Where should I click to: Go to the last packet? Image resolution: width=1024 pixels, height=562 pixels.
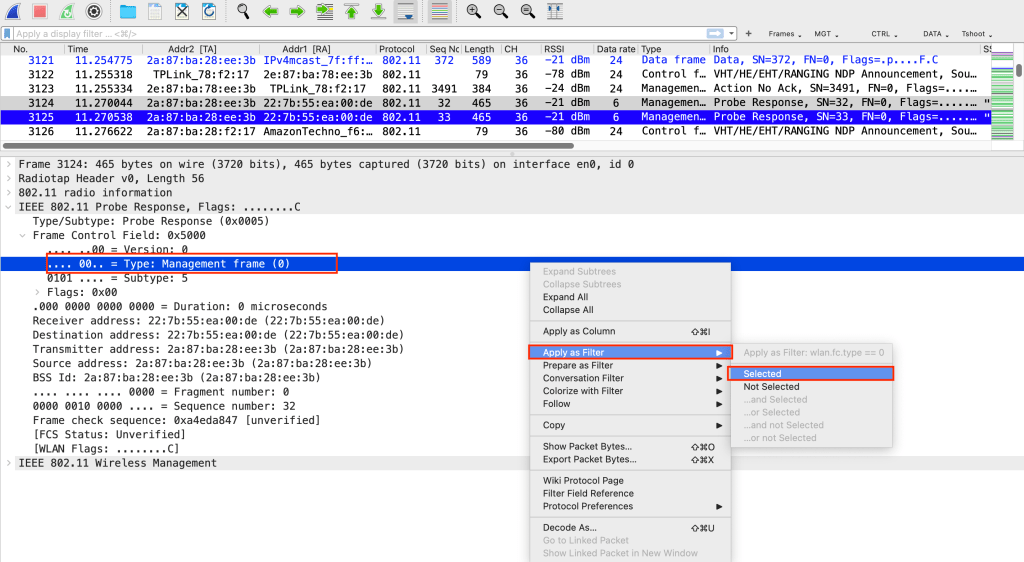click(x=379, y=12)
